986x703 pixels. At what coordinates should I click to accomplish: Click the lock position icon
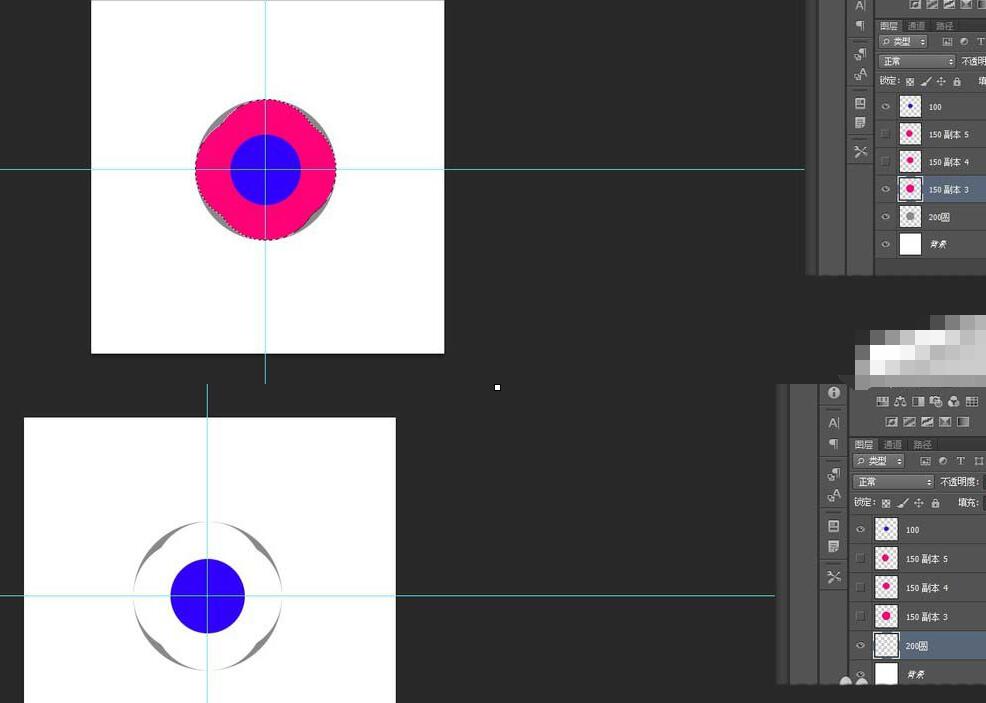tap(920, 503)
